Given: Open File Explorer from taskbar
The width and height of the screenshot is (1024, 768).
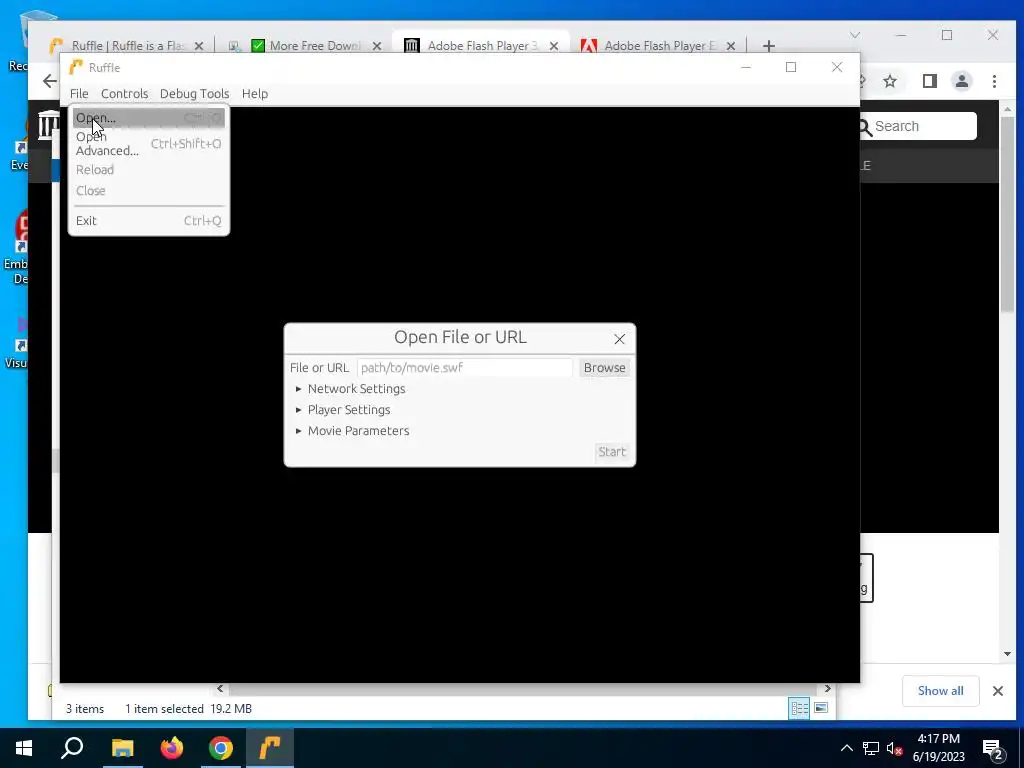Looking at the screenshot, I should point(122,748).
